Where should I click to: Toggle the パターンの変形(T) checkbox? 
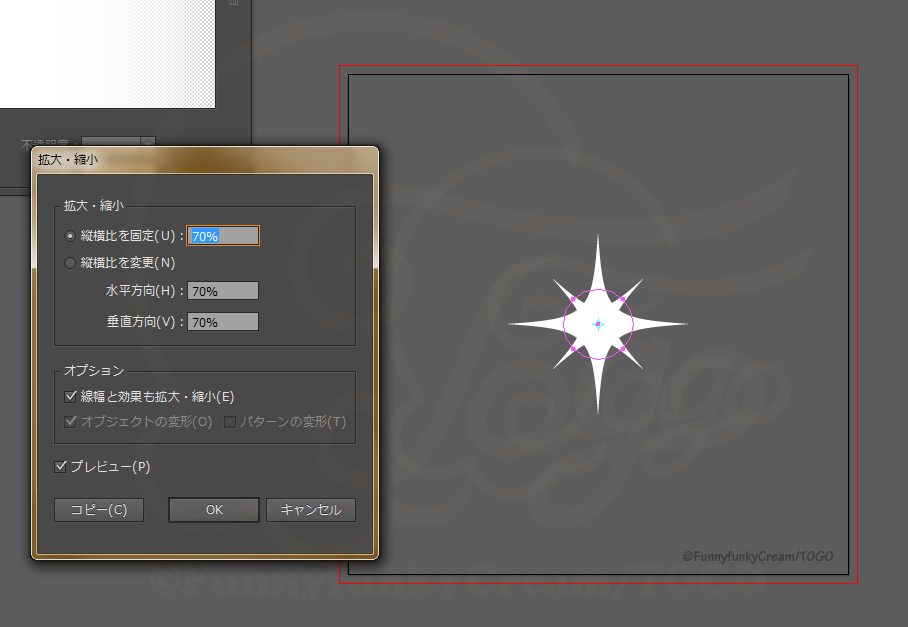[x=230, y=422]
